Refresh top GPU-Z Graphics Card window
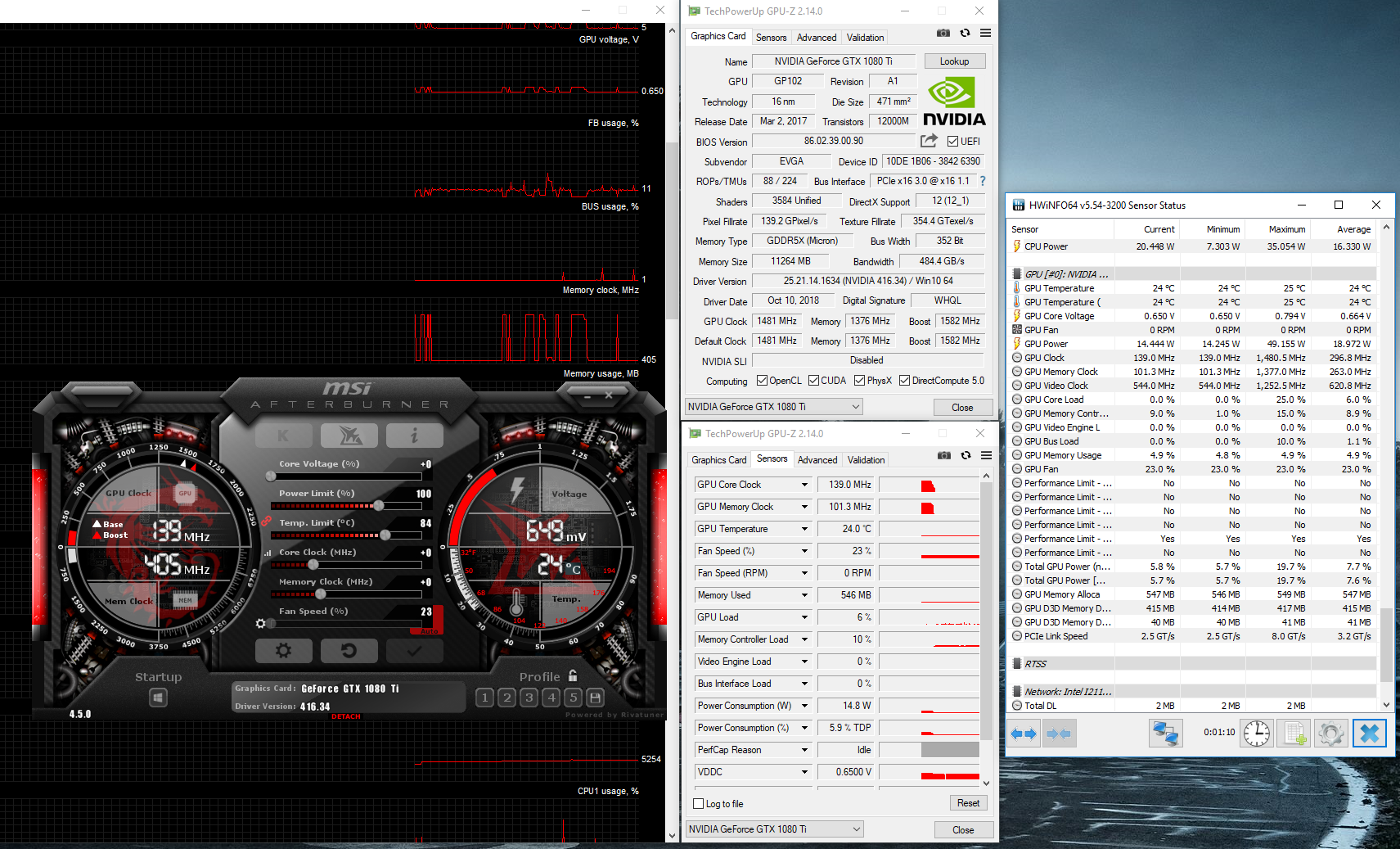 pos(966,34)
